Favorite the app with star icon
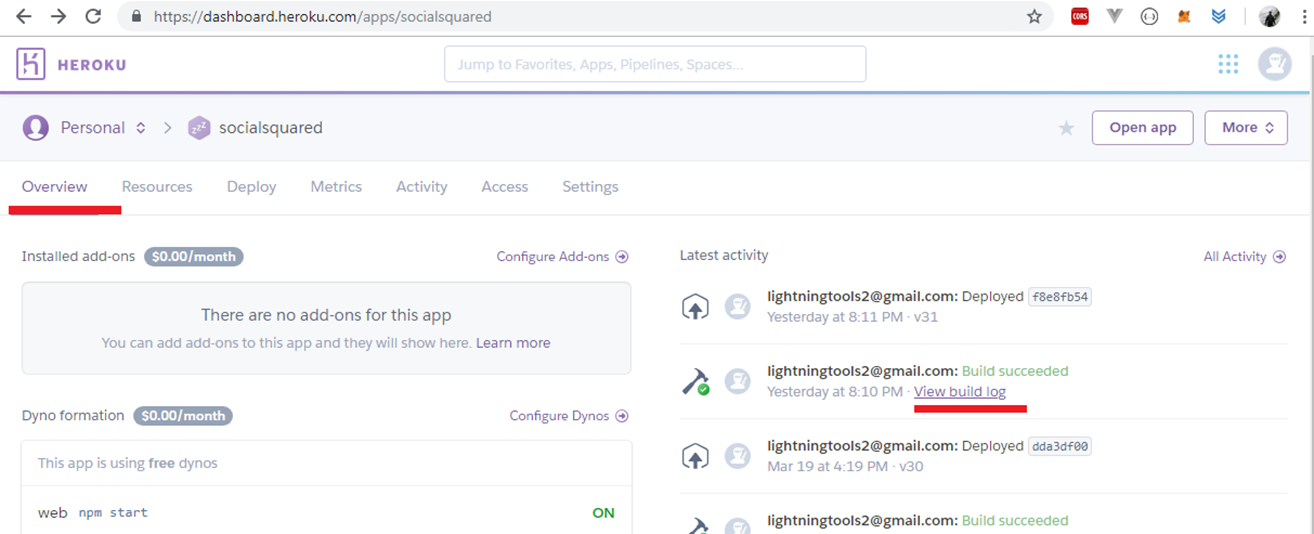 click(1066, 128)
